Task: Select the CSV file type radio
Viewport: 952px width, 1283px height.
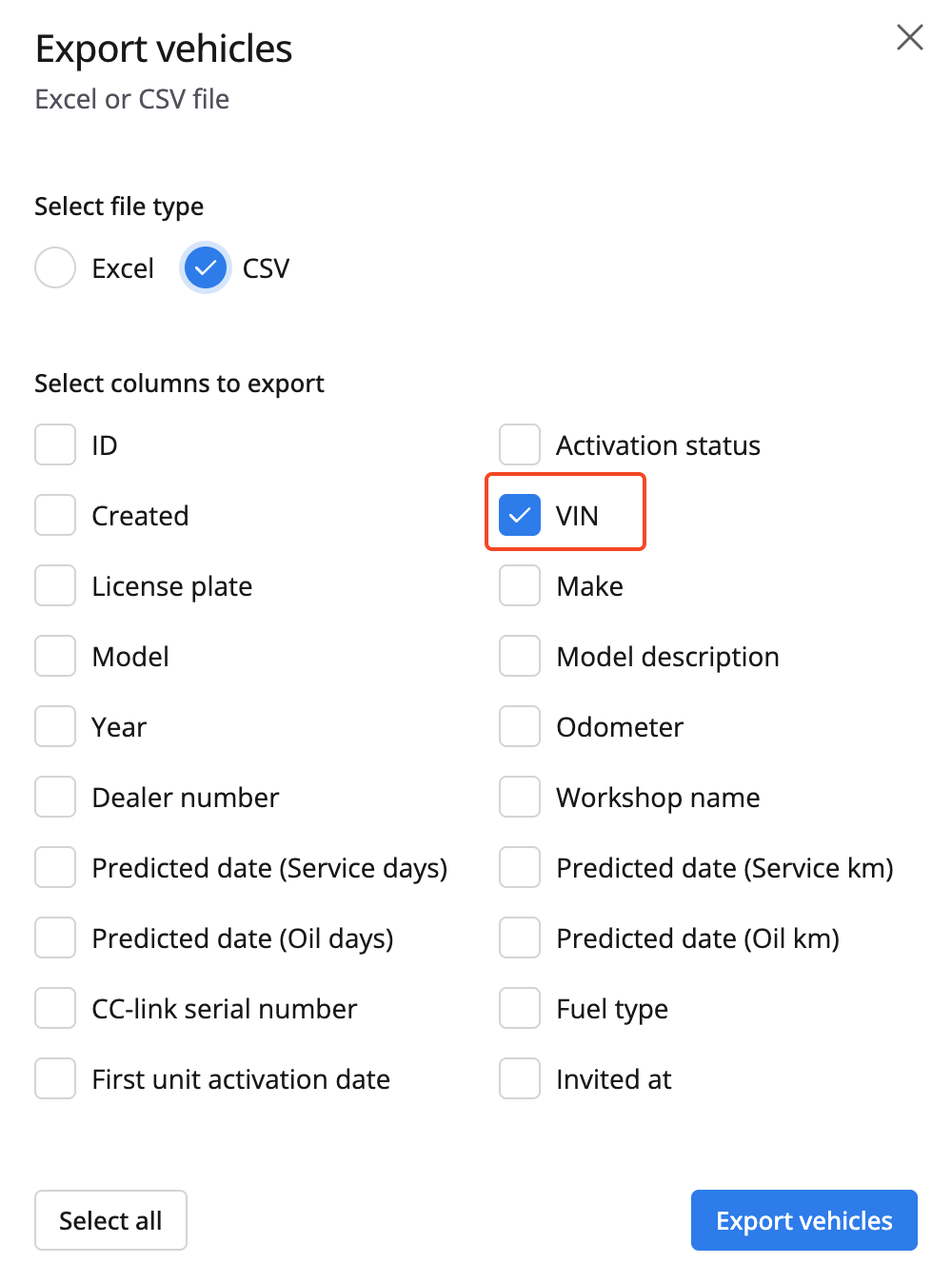Action: pyautogui.click(x=206, y=268)
